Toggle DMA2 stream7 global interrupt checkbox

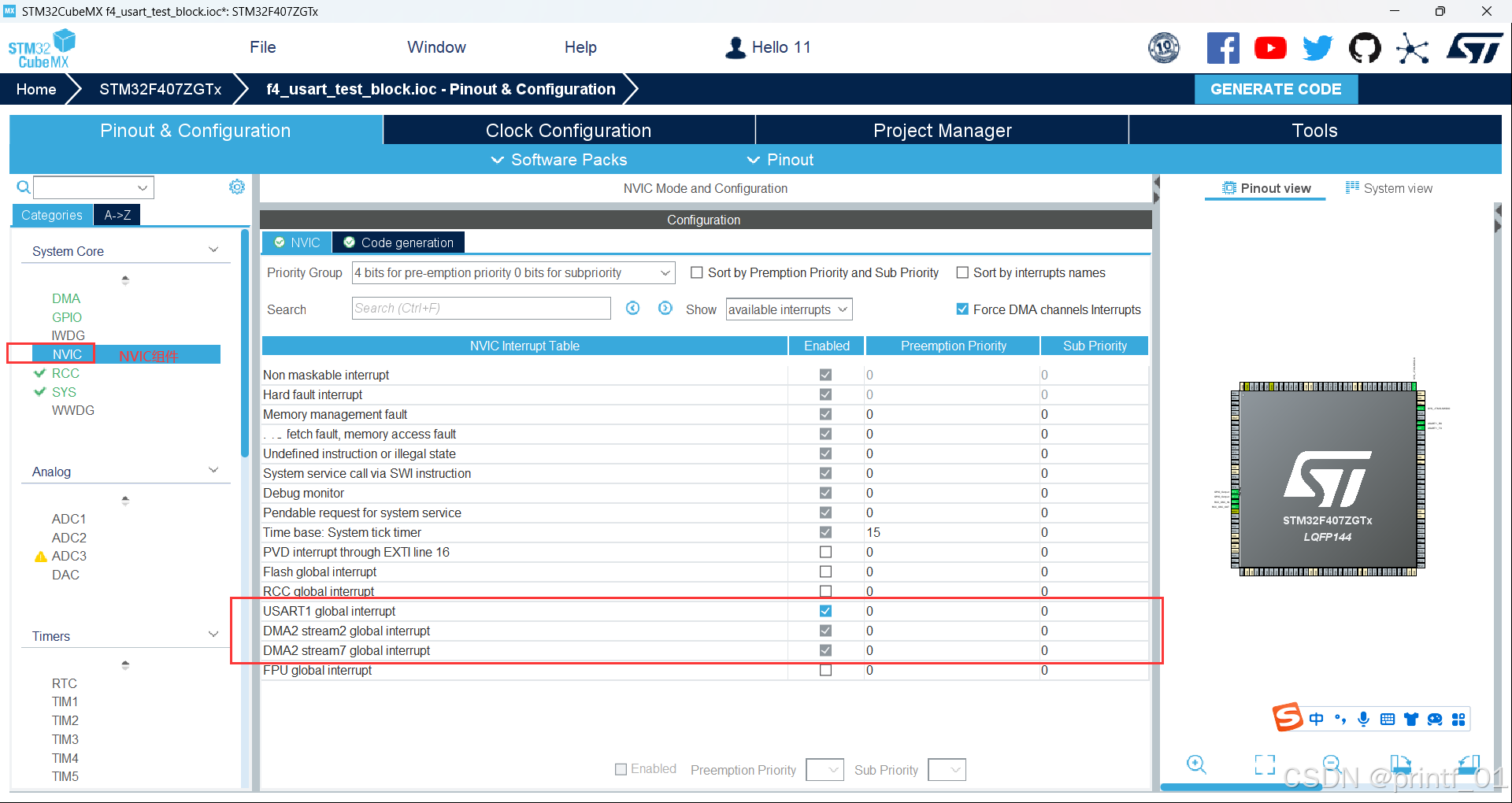point(825,650)
